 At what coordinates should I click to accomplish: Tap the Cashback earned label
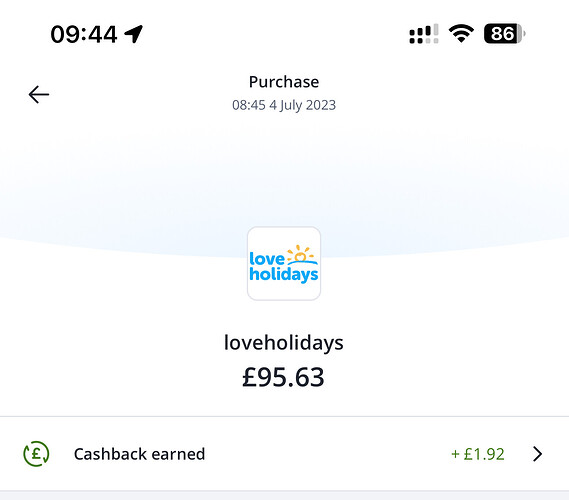(x=139, y=454)
